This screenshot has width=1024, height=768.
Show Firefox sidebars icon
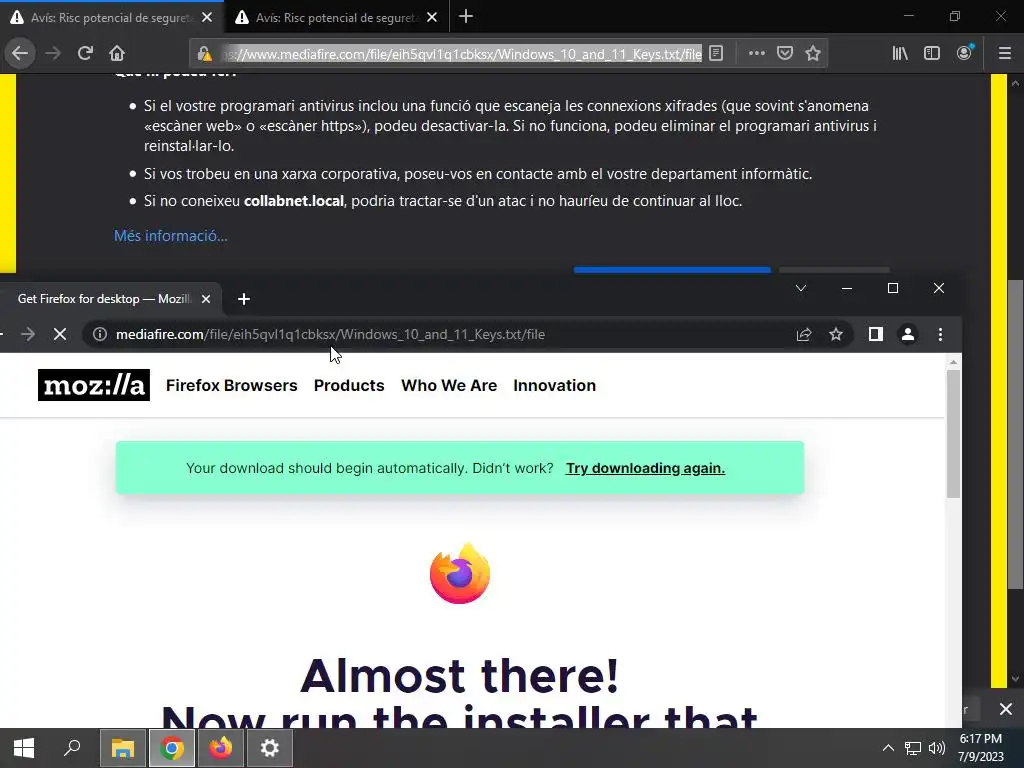(932, 53)
